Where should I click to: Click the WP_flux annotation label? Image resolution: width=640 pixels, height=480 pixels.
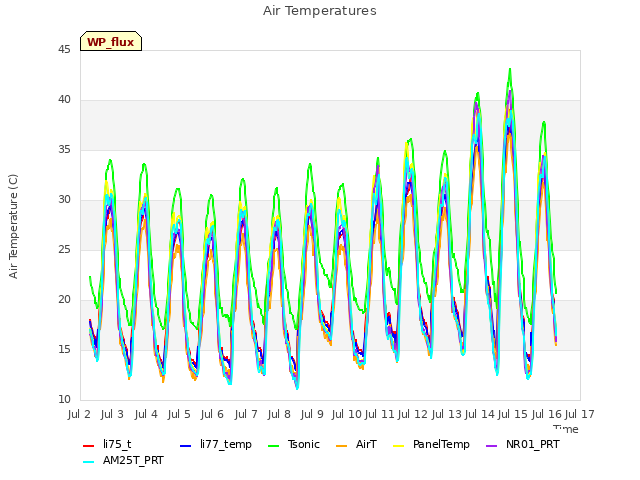point(111,41)
